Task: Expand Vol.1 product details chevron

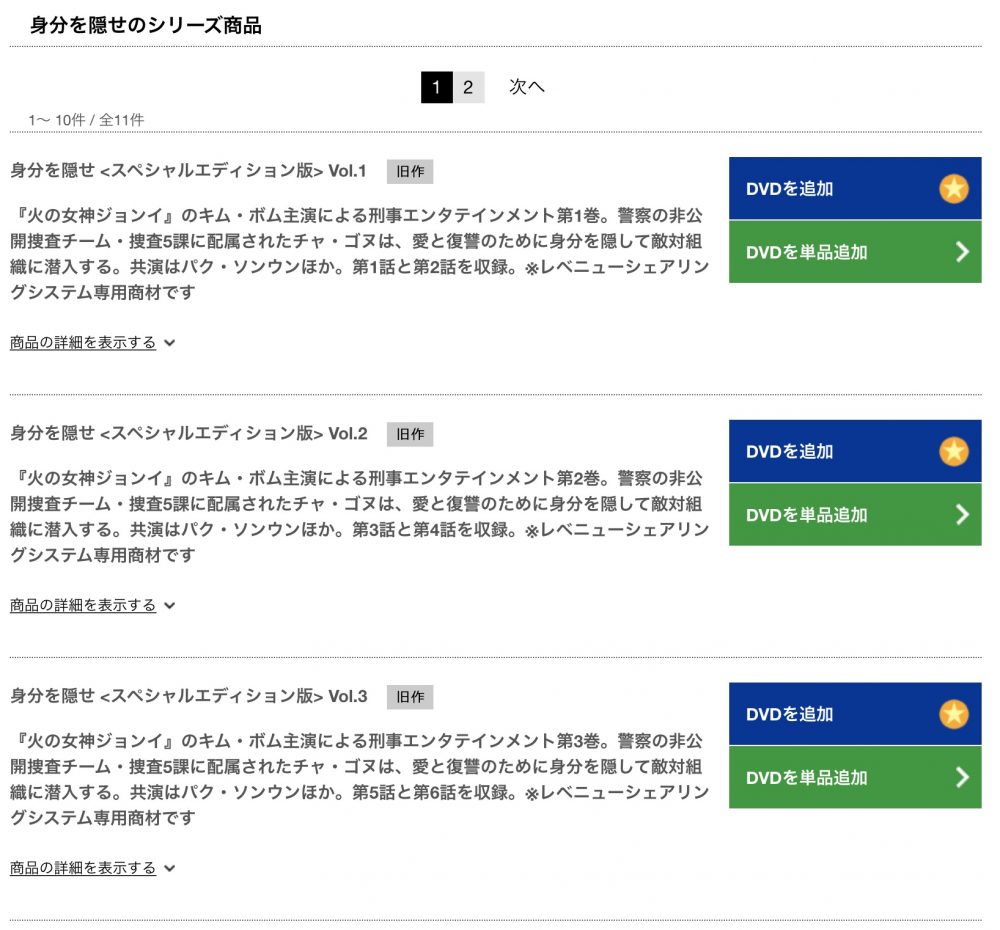Action: pyautogui.click(x=169, y=343)
